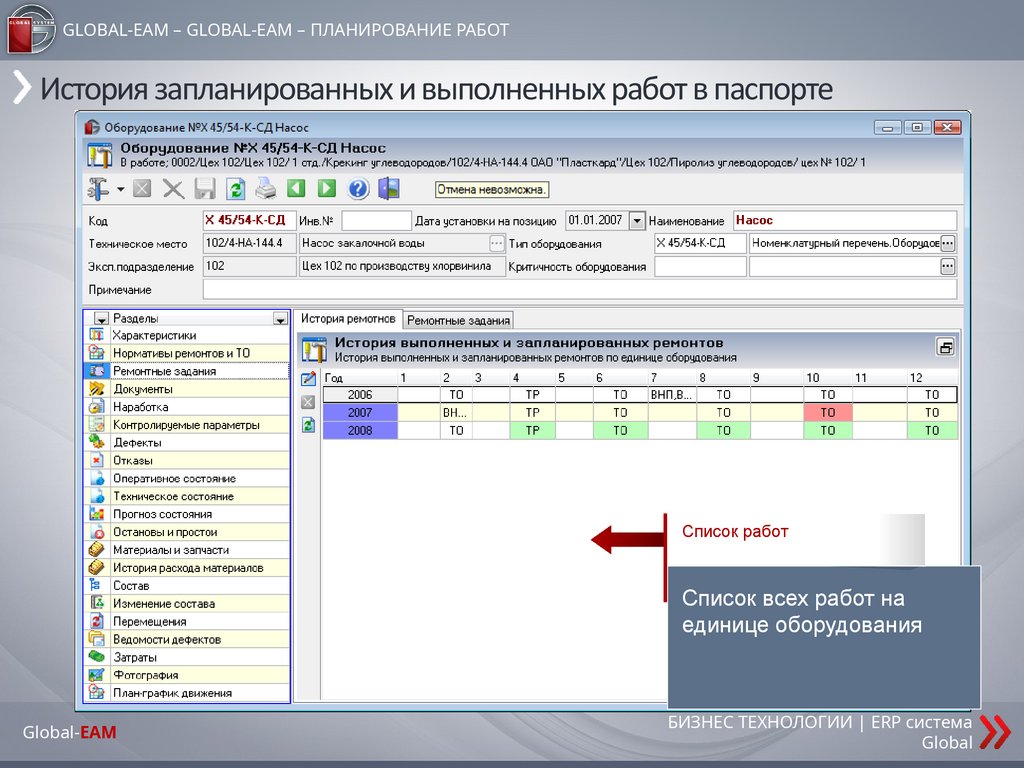
Task: Click the Примечание input field
Action: click(x=579, y=289)
